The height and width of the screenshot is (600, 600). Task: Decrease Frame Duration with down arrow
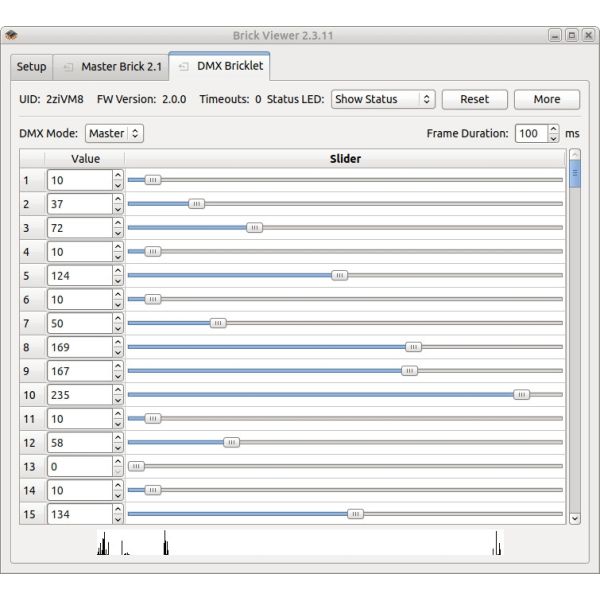click(553, 138)
